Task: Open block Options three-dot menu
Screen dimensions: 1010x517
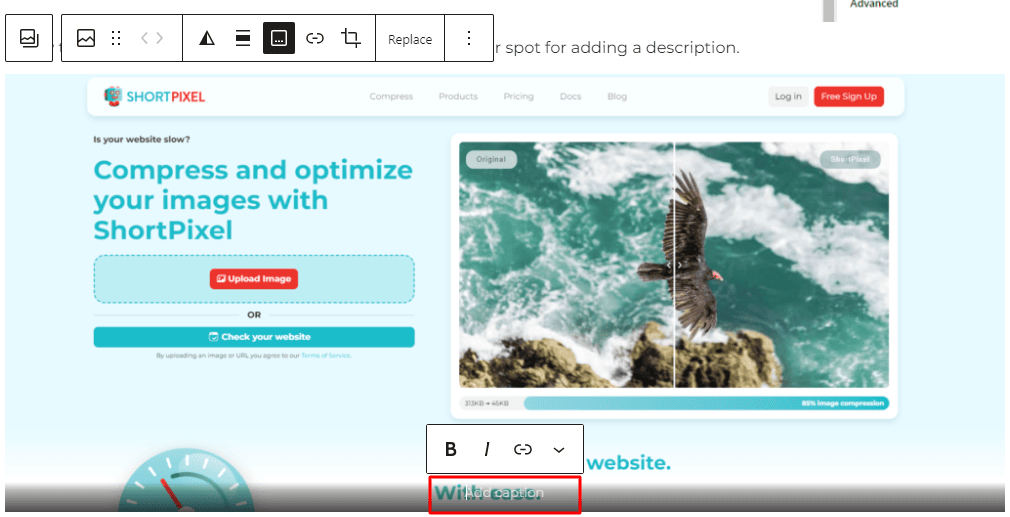Action: pyautogui.click(x=469, y=39)
